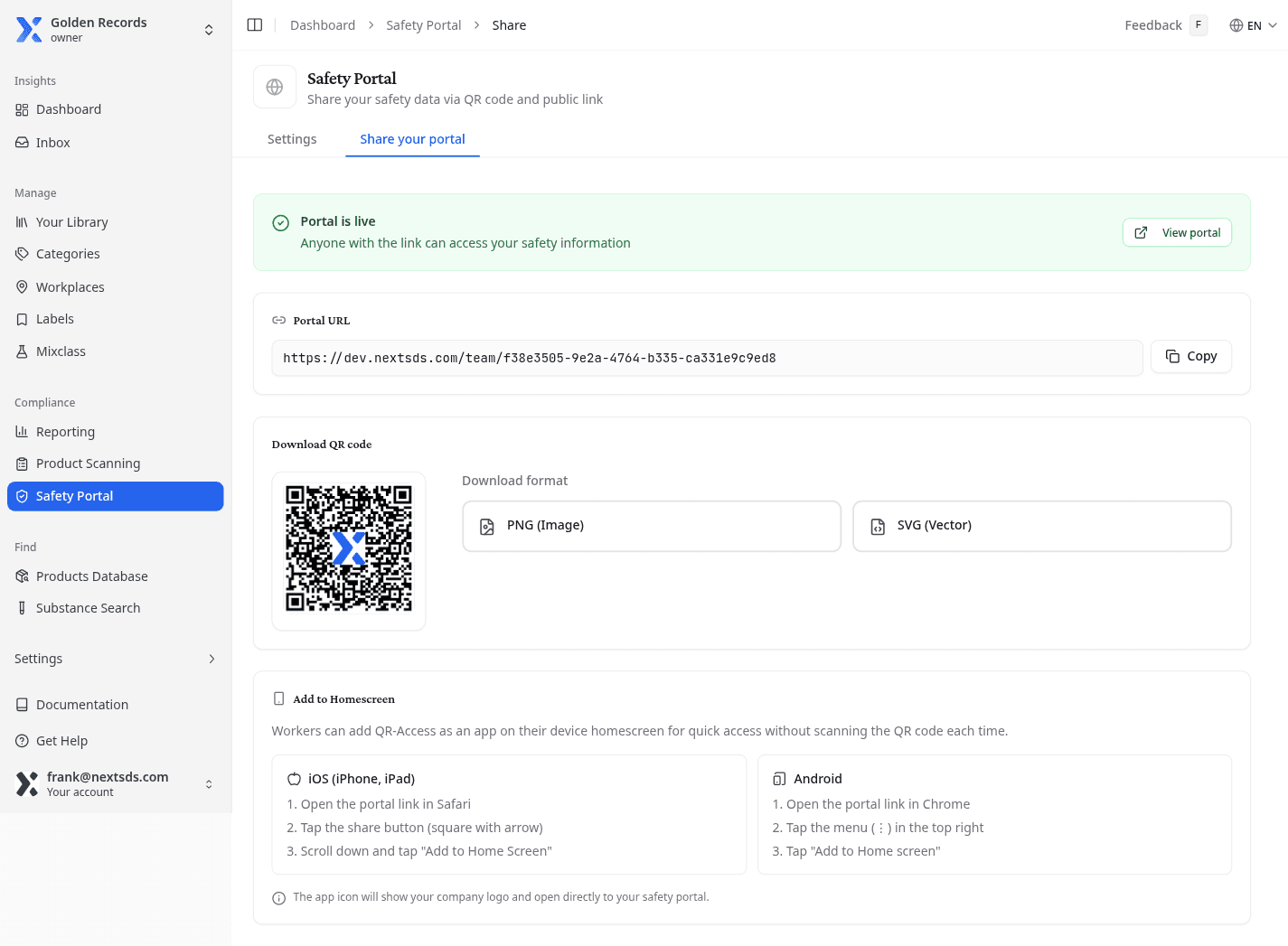Image resolution: width=1288 pixels, height=946 pixels.
Task: Click the Safety Portal breadcrumb
Action: 423,25
